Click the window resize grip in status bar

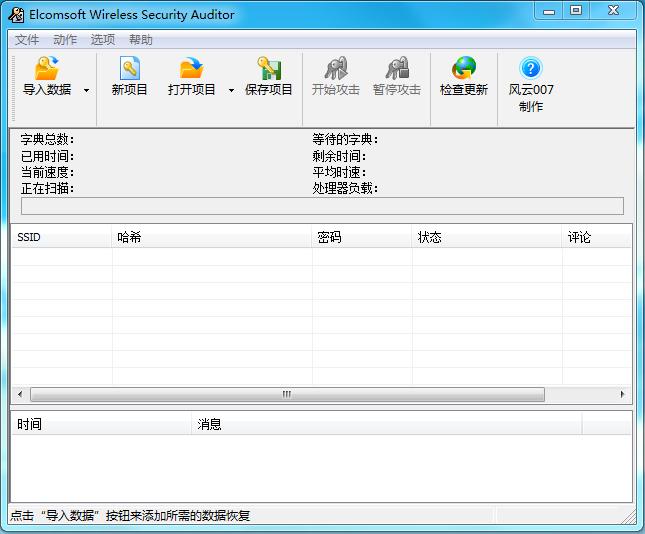tap(629, 516)
